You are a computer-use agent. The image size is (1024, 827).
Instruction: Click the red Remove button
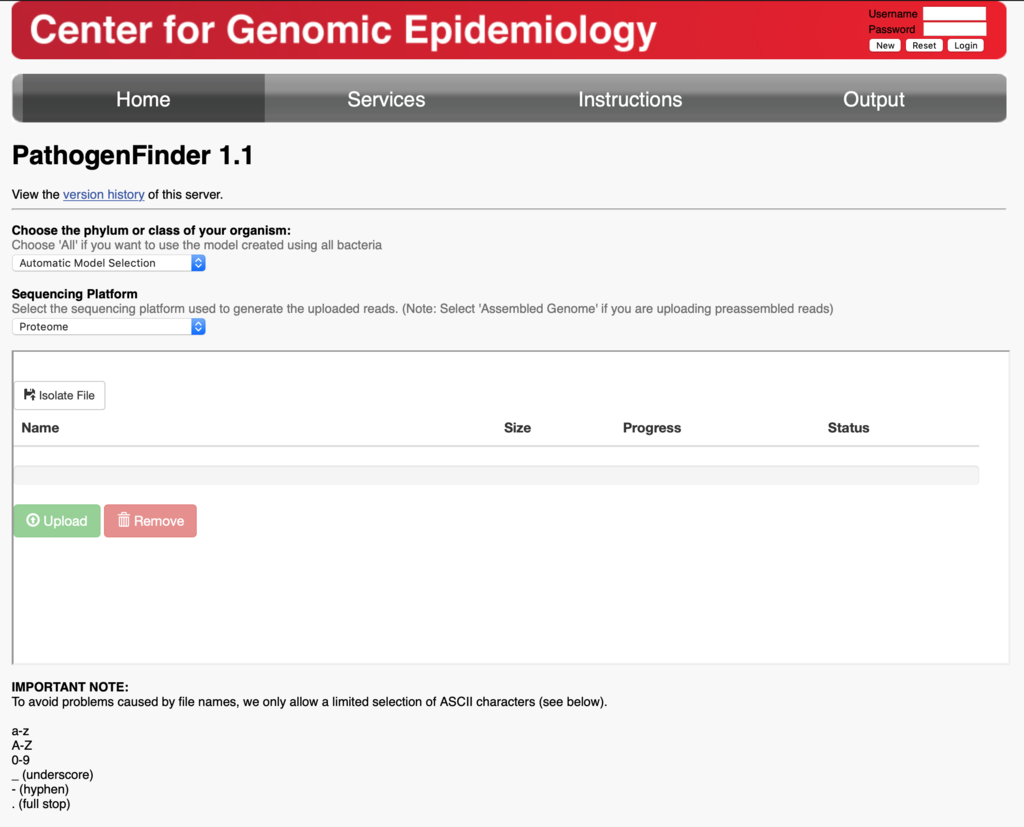(x=150, y=521)
